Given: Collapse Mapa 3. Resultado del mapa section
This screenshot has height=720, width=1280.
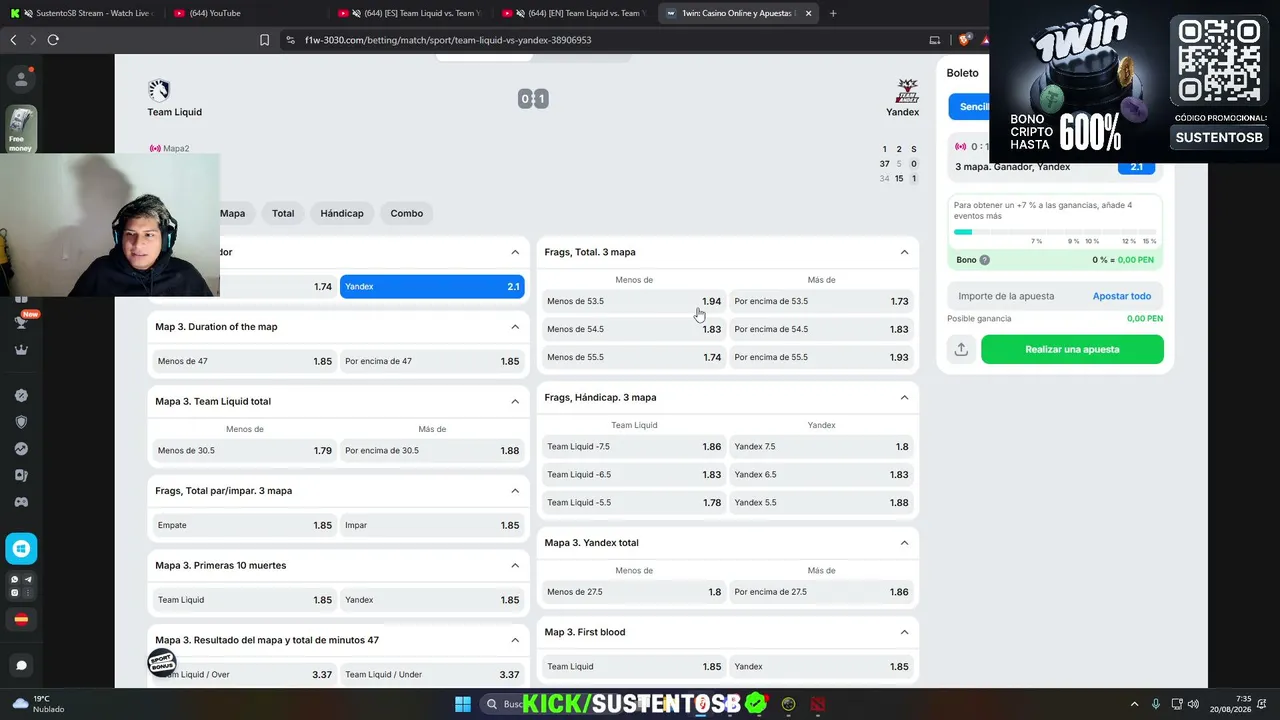Looking at the screenshot, I should point(515,640).
